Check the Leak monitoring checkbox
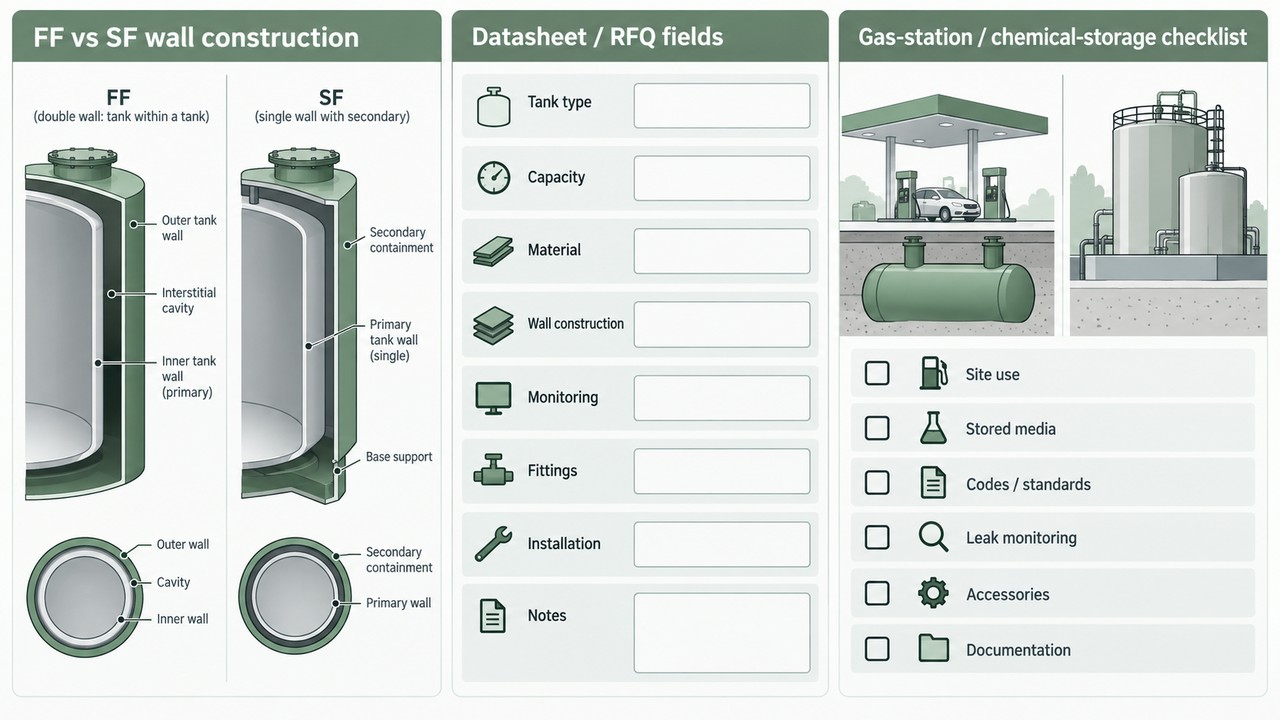Screen dimensions: 1280x720 coord(877,538)
